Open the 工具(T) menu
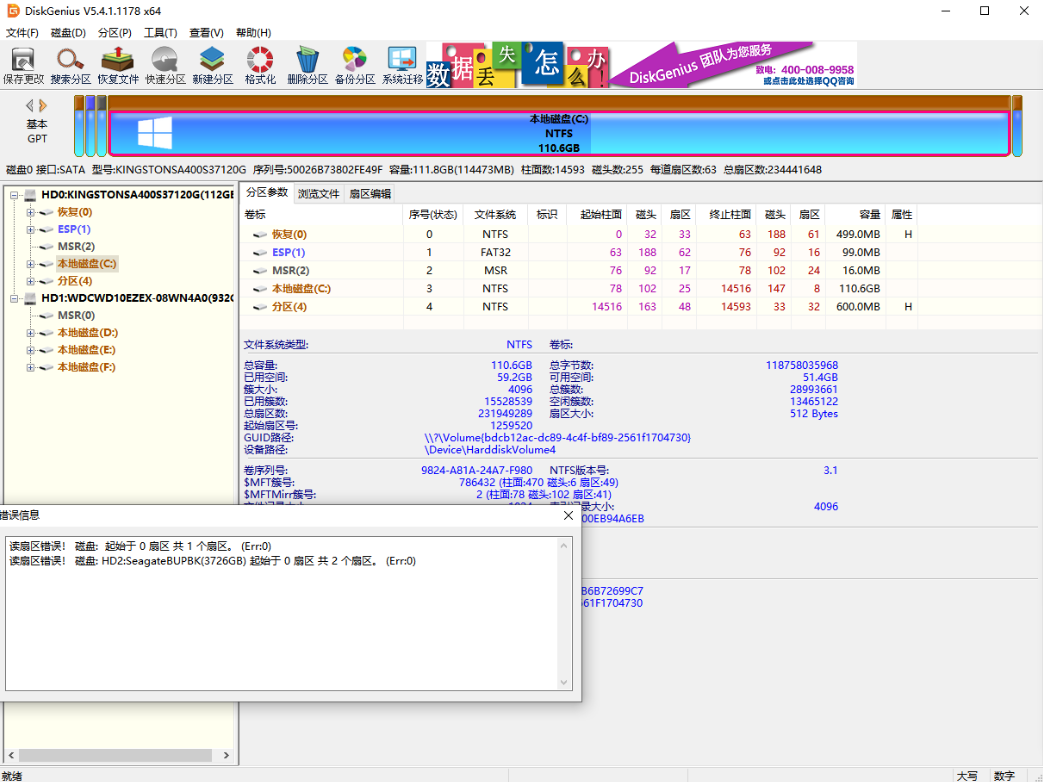 tap(160, 33)
